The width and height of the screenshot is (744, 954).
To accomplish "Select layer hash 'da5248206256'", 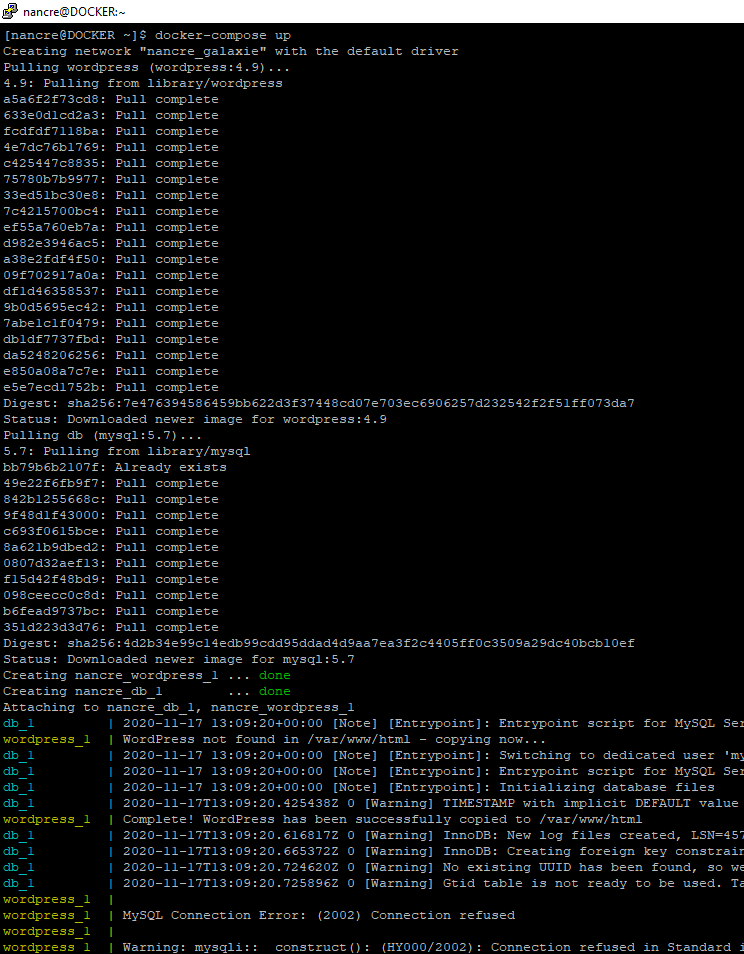I will 50,355.
